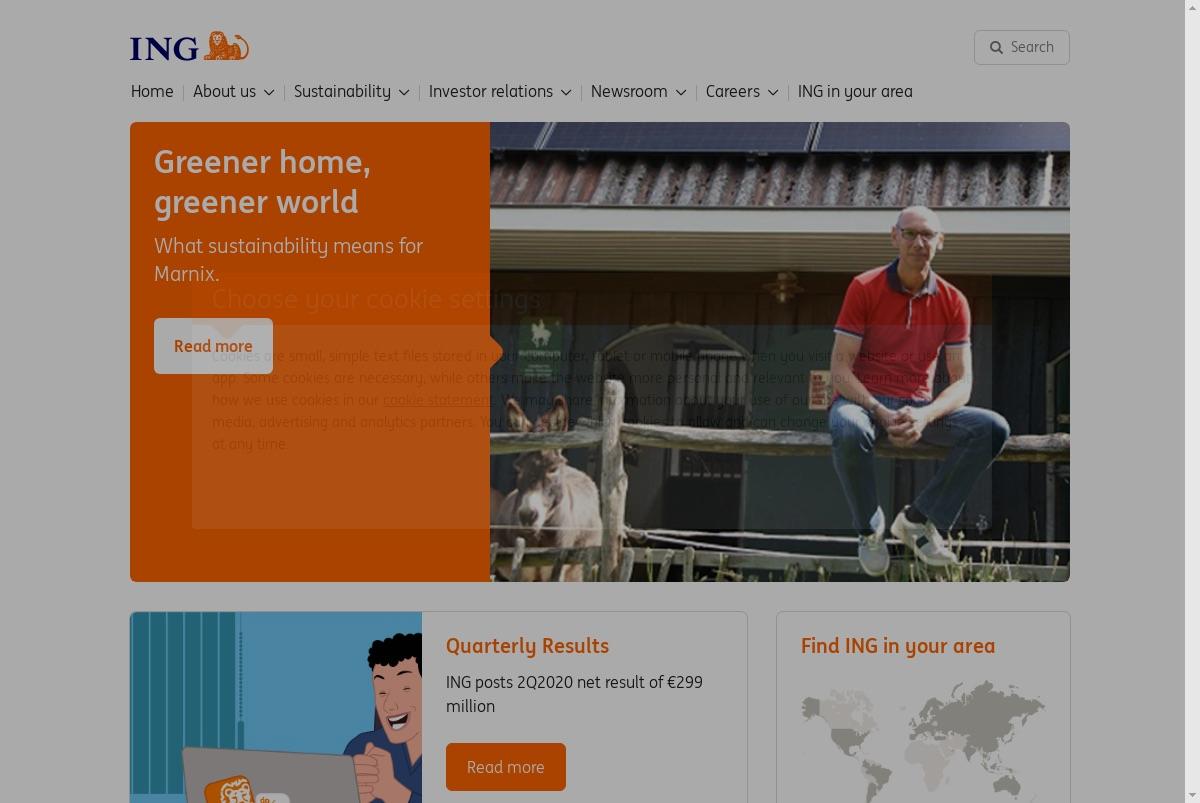Click the ING lion logo
The width and height of the screenshot is (1200, 803).
[x=189, y=47]
